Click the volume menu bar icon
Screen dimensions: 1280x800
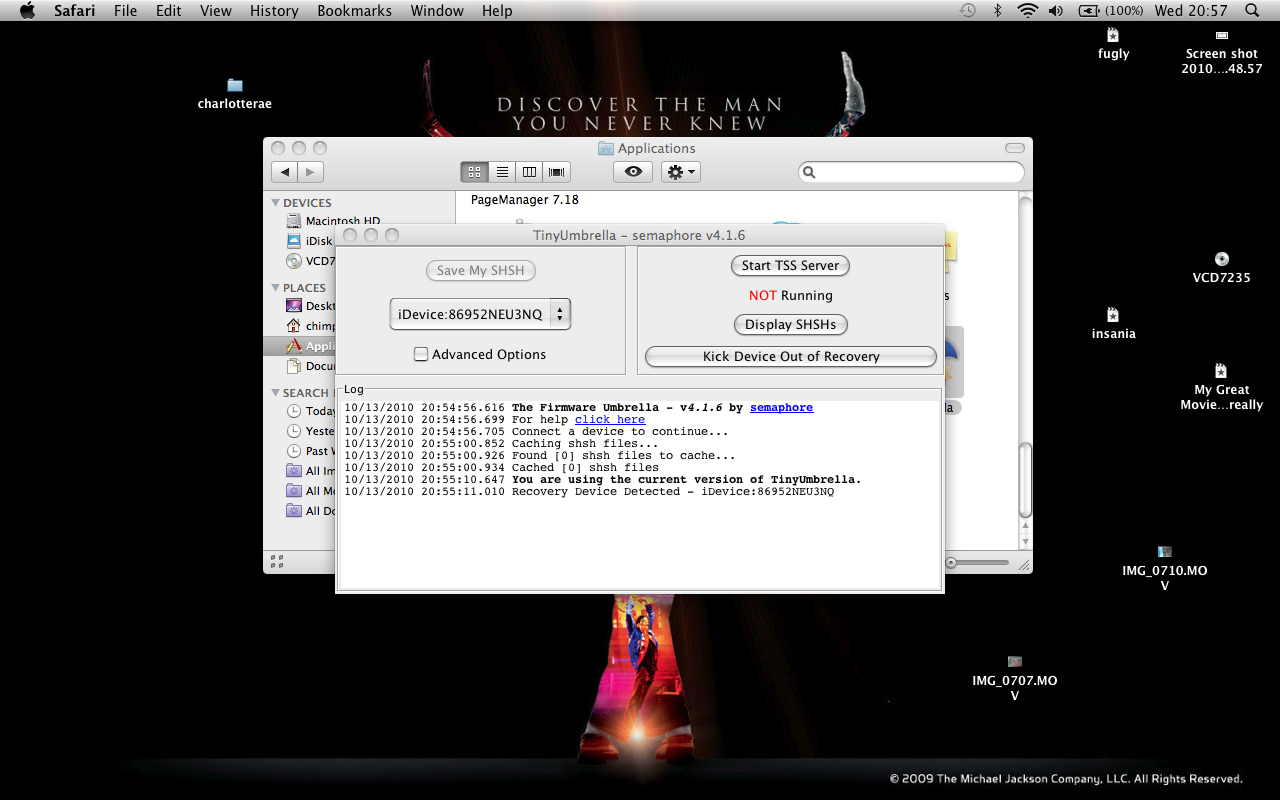[1056, 11]
